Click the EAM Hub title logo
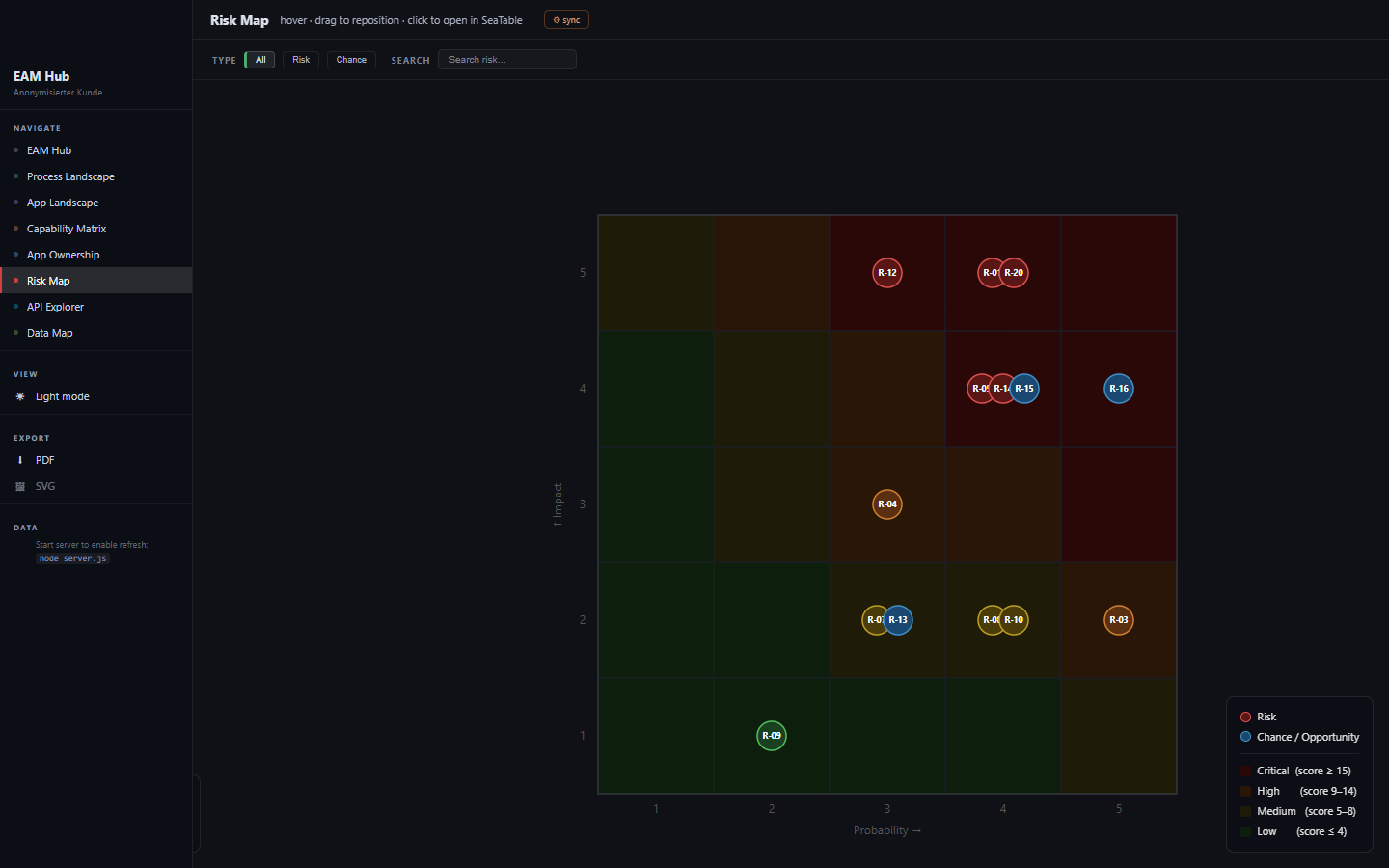Viewport: 1389px width, 868px height. [x=41, y=76]
